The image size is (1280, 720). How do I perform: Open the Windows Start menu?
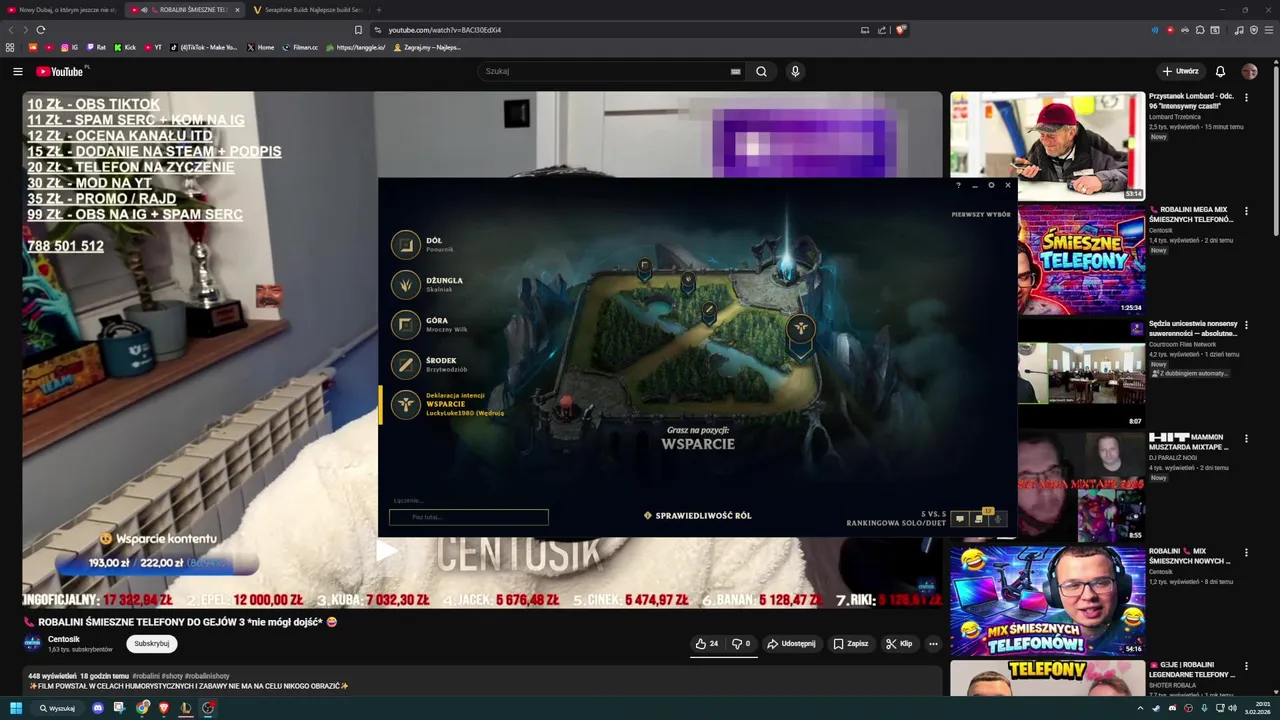tap(16, 708)
